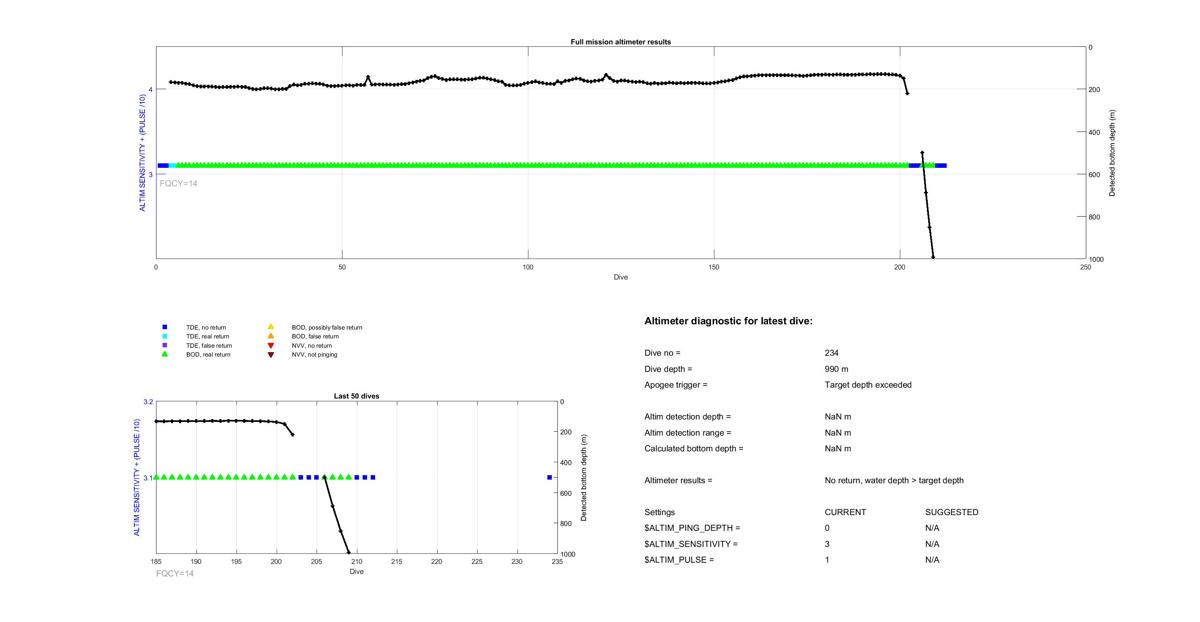This screenshot has height=622, width=1200.
Task: Click the 'Apogee trigger =' label
Action: click(x=676, y=385)
